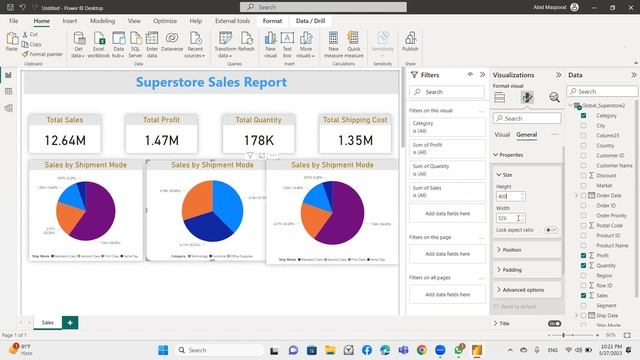Open the Format ribbon tab

click(272, 21)
